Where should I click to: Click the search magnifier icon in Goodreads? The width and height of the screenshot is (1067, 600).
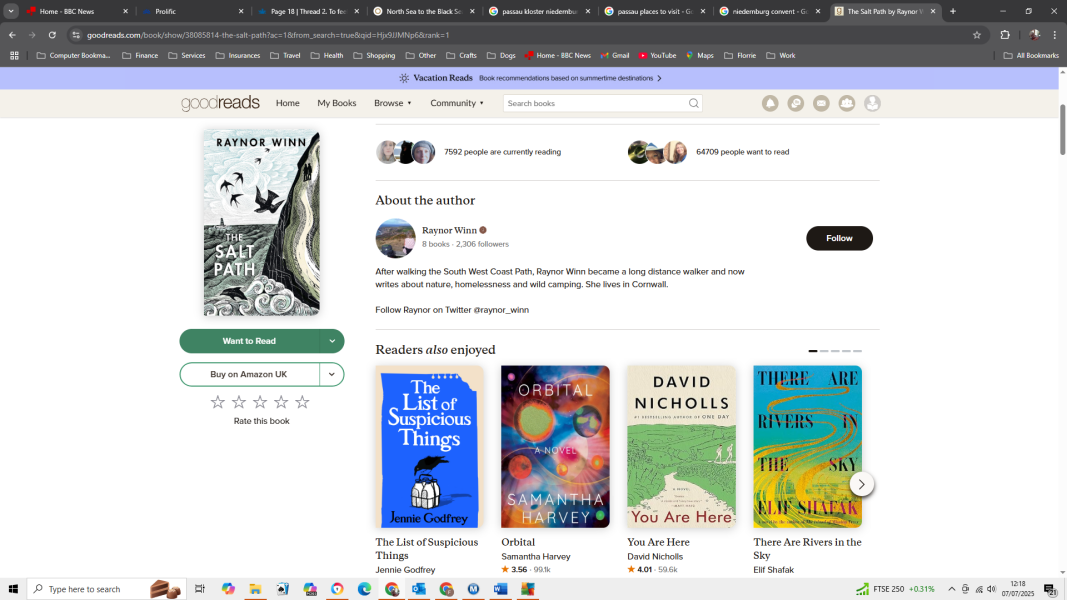tap(693, 103)
